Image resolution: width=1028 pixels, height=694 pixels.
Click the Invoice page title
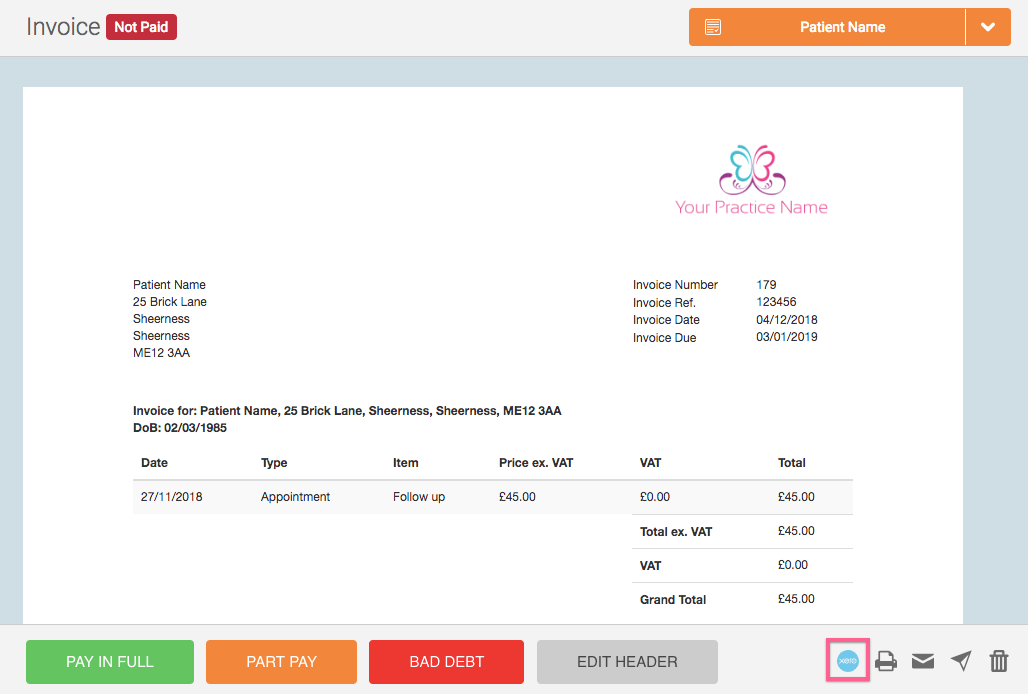point(63,27)
